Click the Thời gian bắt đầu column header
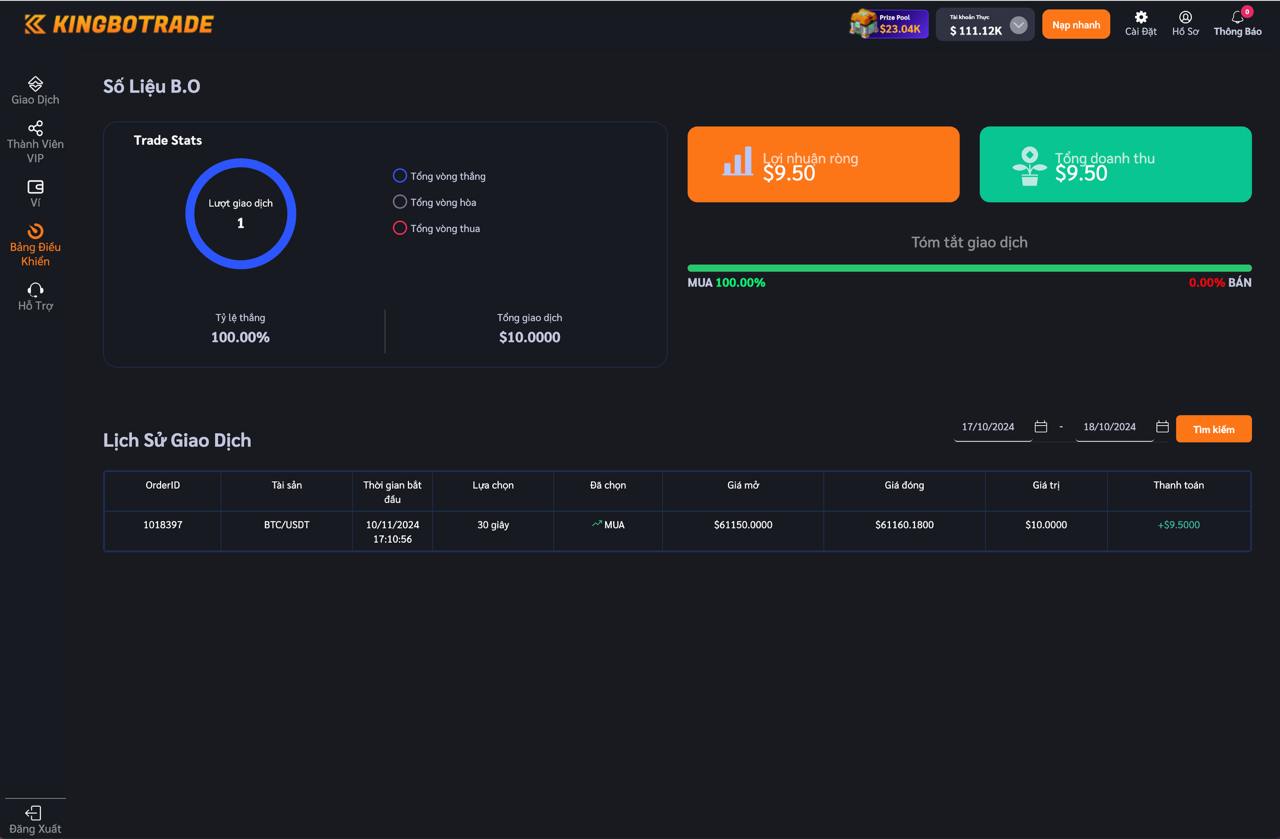1280x839 pixels. (392, 492)
